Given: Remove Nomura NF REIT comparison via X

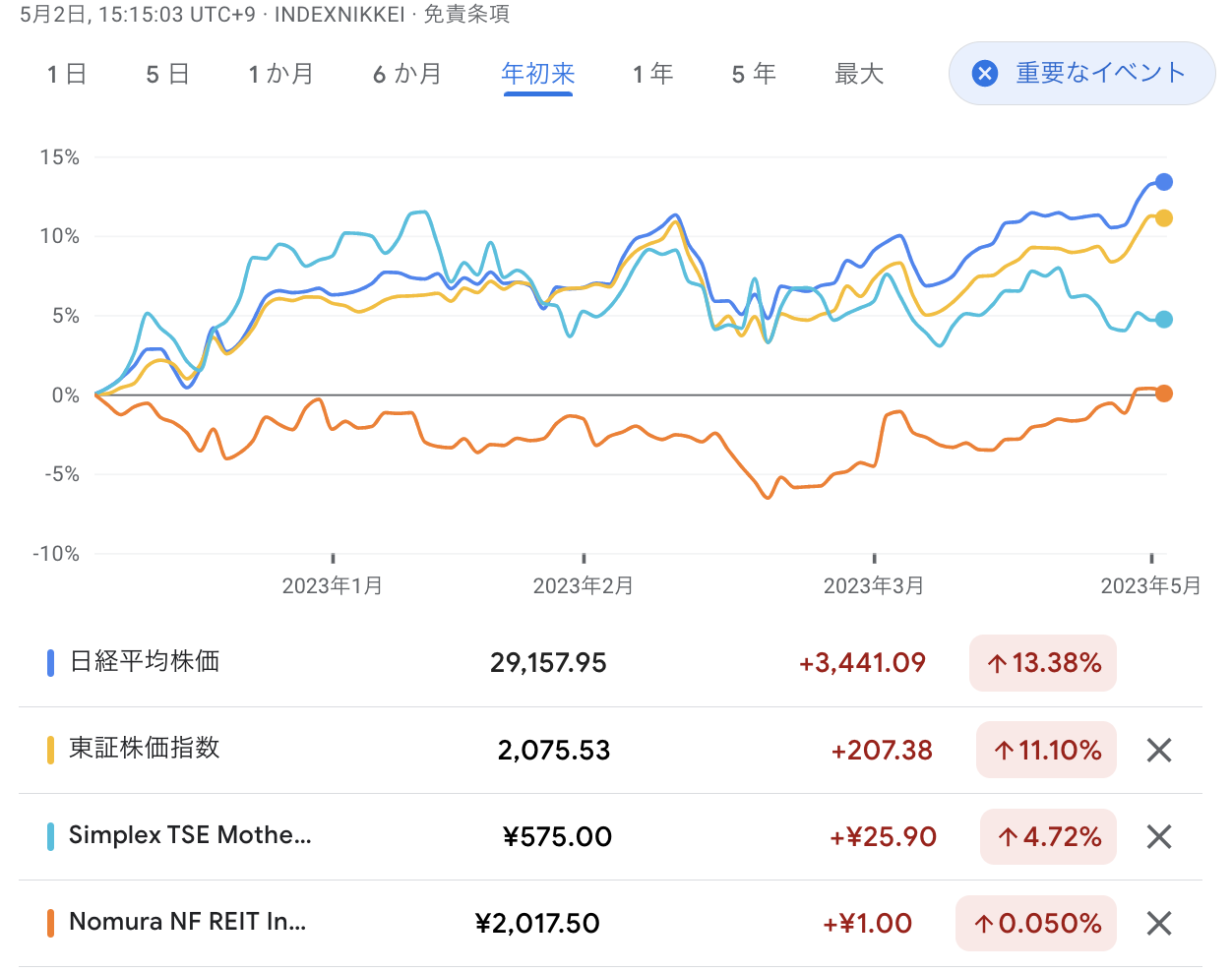Looking at the screenshot, I should pyautogui.click(x=1158, y=924).
